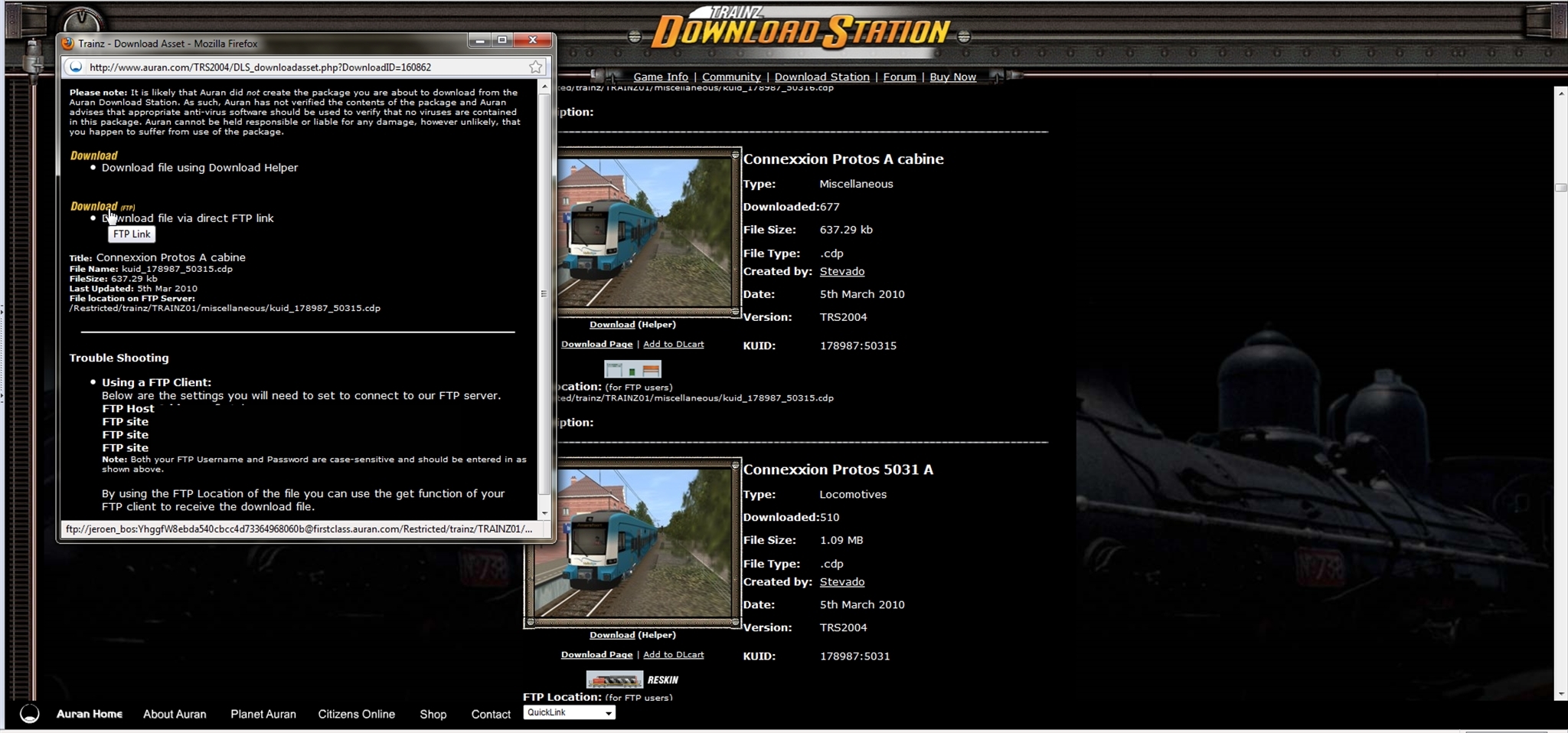Click the main page scrollbar up arrow
Screen dimensions: 1568x733
(x=1560, y=93)
